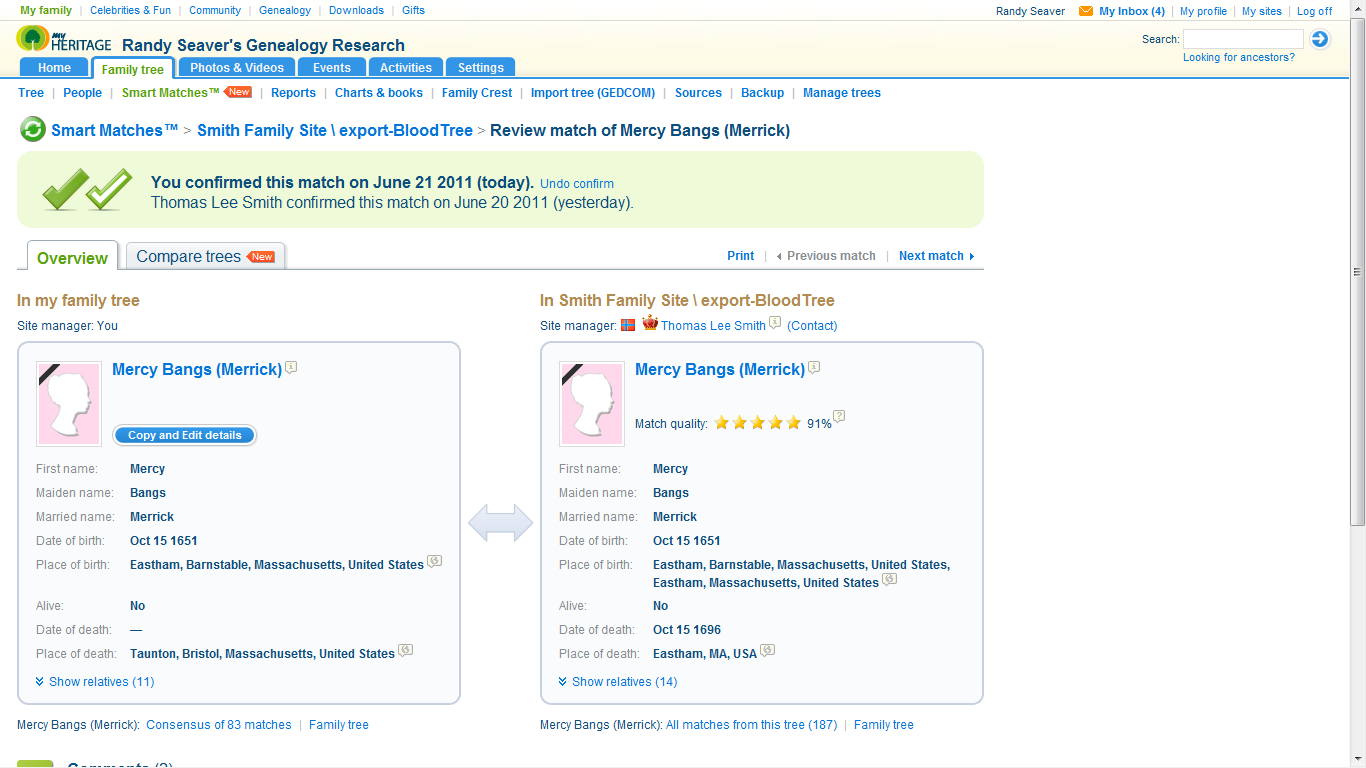Click New badge on Compare trees tab
Screen dimensions: 1366x768
point(261,256)
